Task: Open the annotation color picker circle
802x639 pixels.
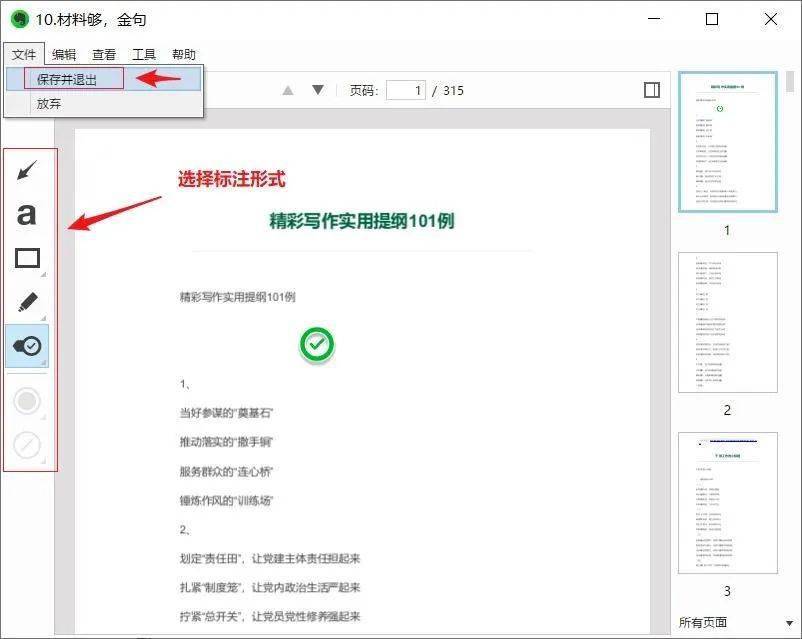Action: 28,401
